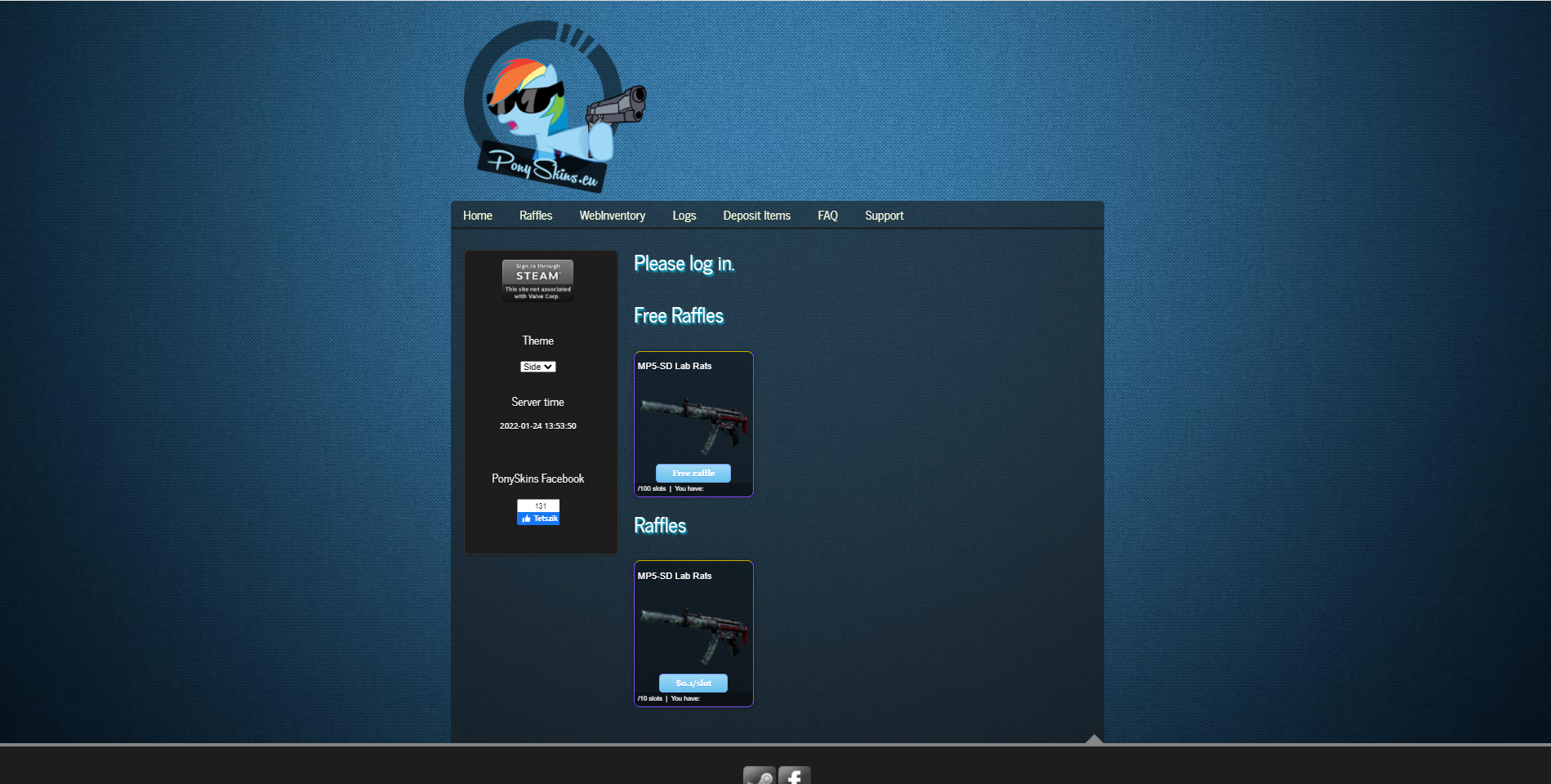The image size is (1551, 784).
Task: Open the Support page
Action: [x=884, y=215]
